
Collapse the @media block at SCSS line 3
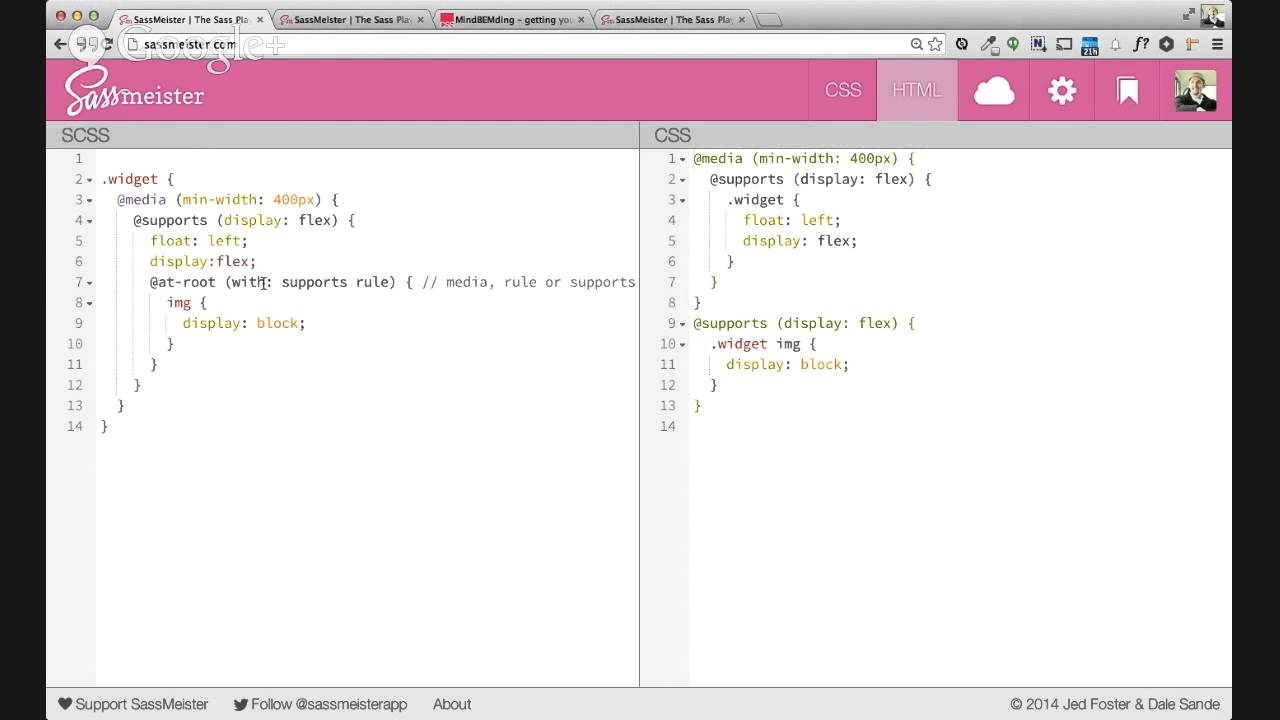[90, 200]
